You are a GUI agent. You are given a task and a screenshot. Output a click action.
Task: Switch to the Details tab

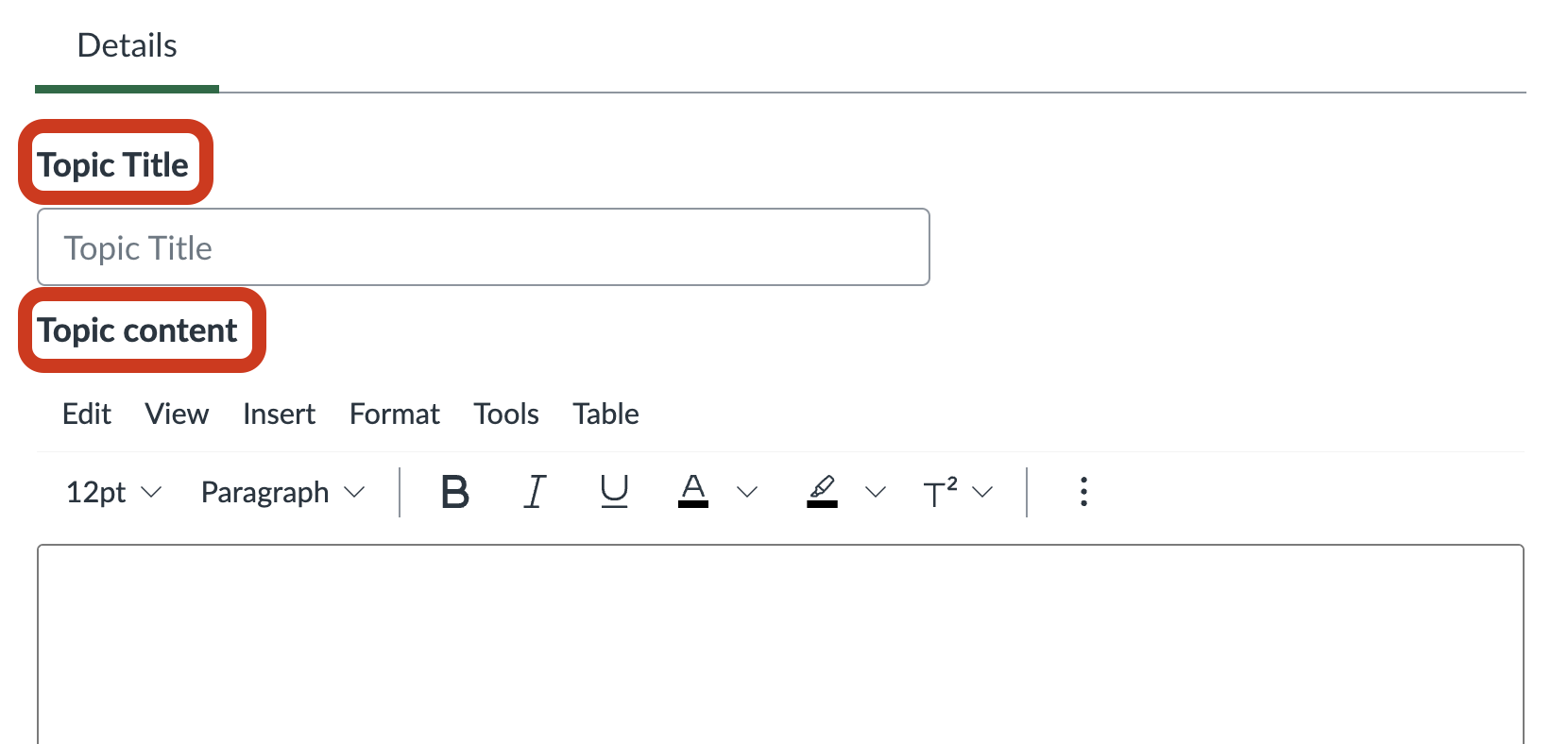[x=127, y=46]
